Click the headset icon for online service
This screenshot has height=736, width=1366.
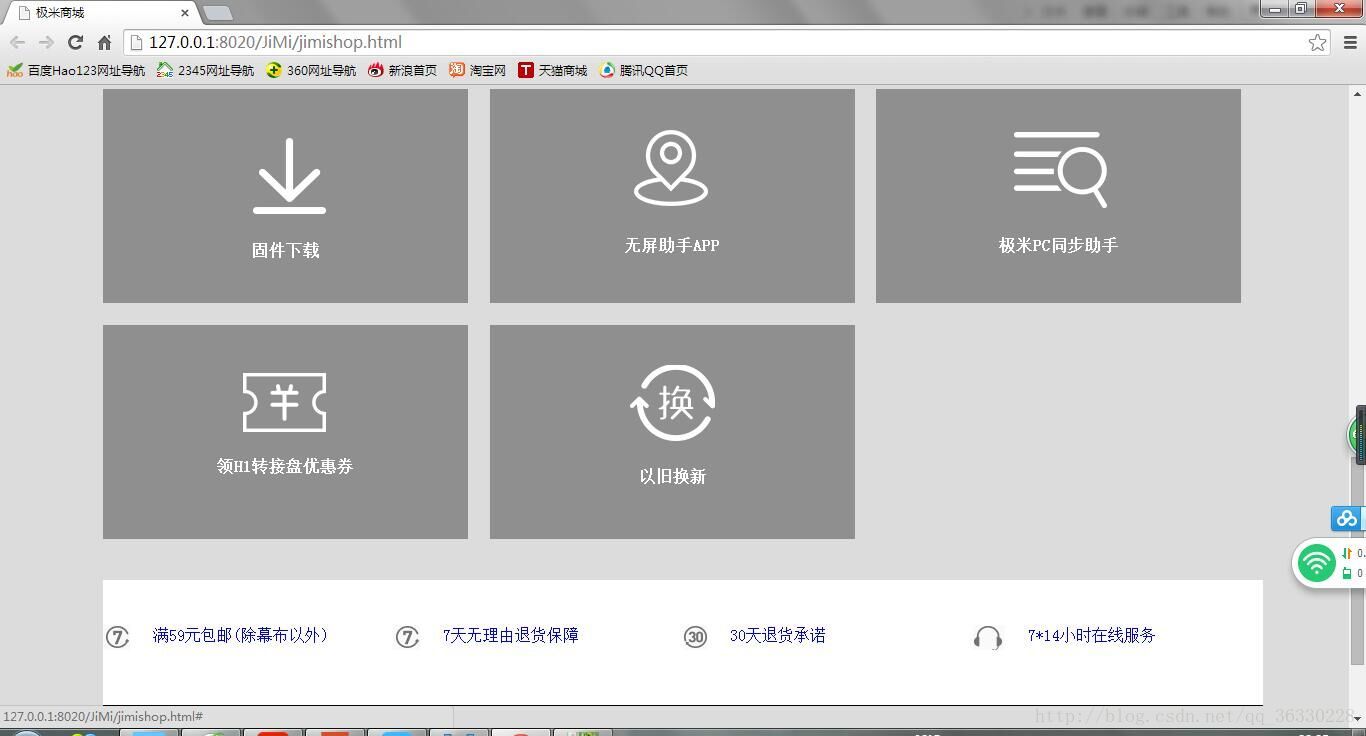click(x=987, y=638)
